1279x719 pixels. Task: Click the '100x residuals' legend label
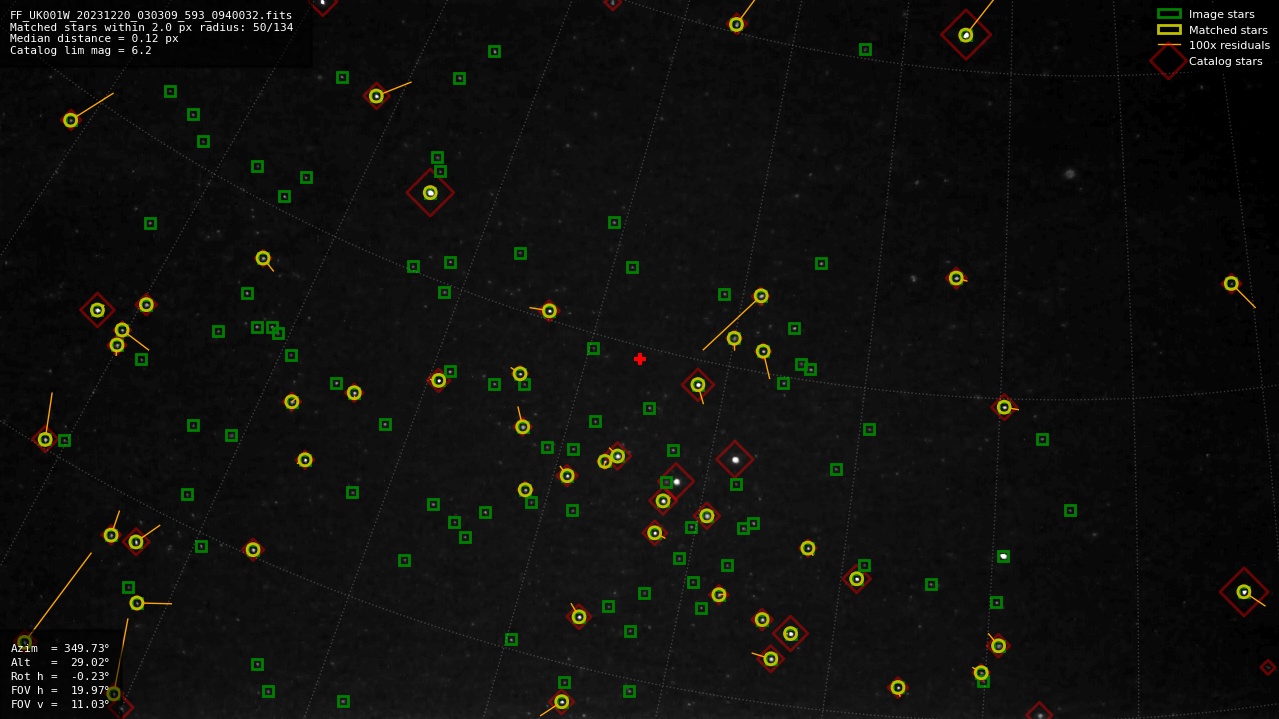point(1229,45)
